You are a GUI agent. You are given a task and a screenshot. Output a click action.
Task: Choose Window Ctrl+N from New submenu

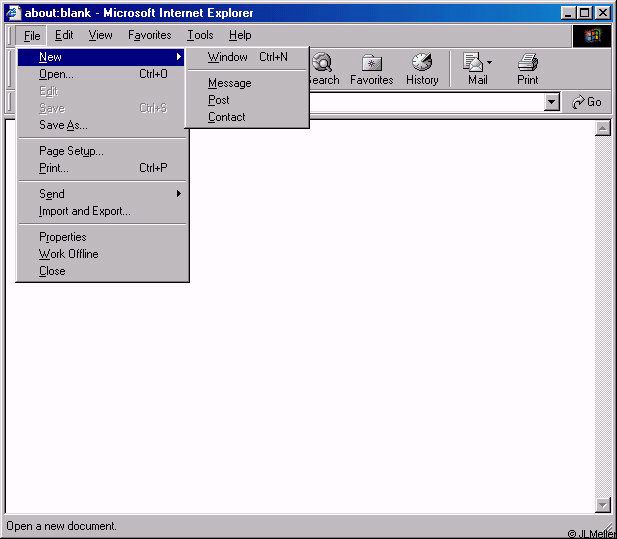pos(247,57)
